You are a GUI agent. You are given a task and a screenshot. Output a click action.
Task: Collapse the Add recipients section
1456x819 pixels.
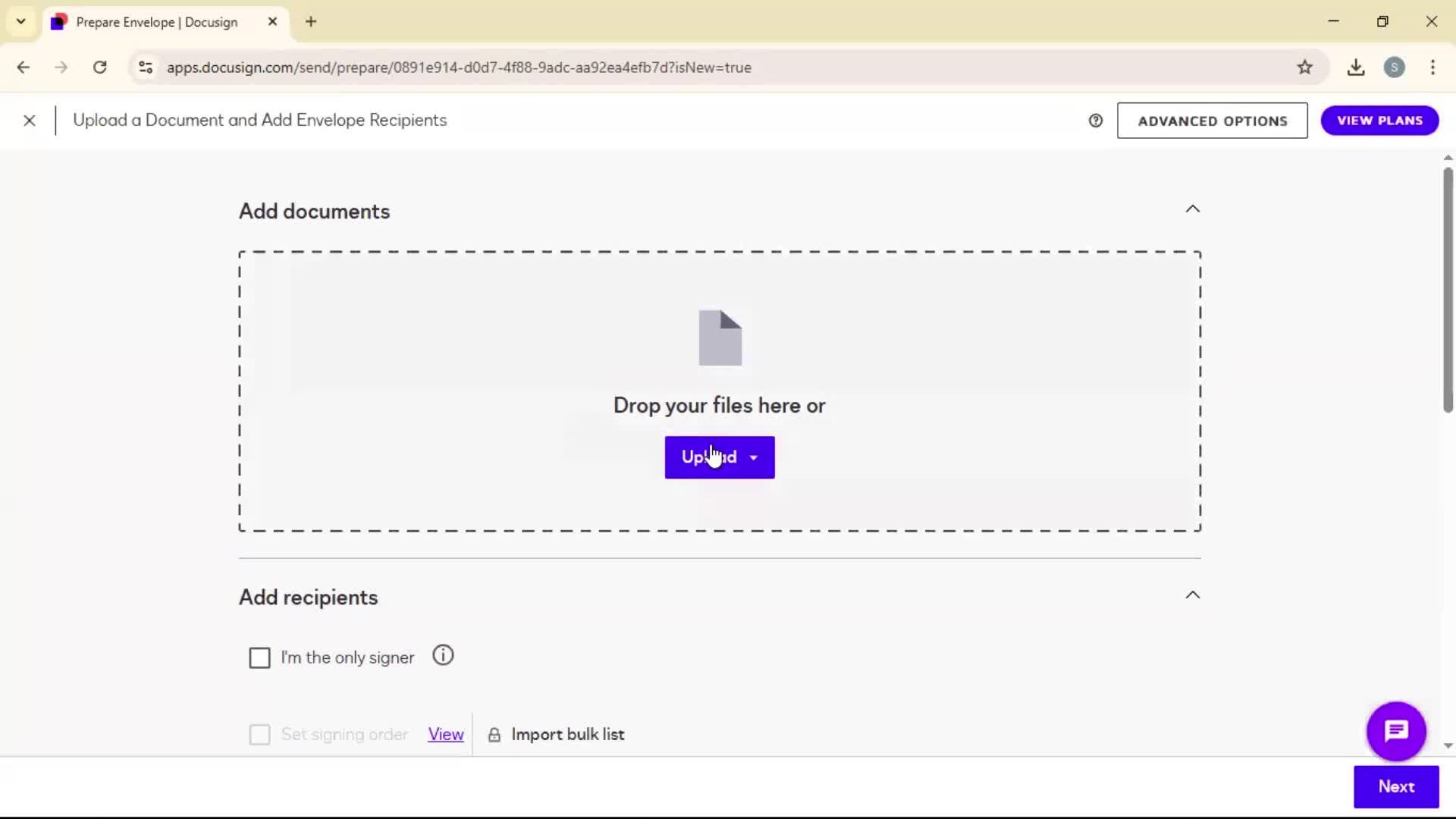pos(1193,595)
